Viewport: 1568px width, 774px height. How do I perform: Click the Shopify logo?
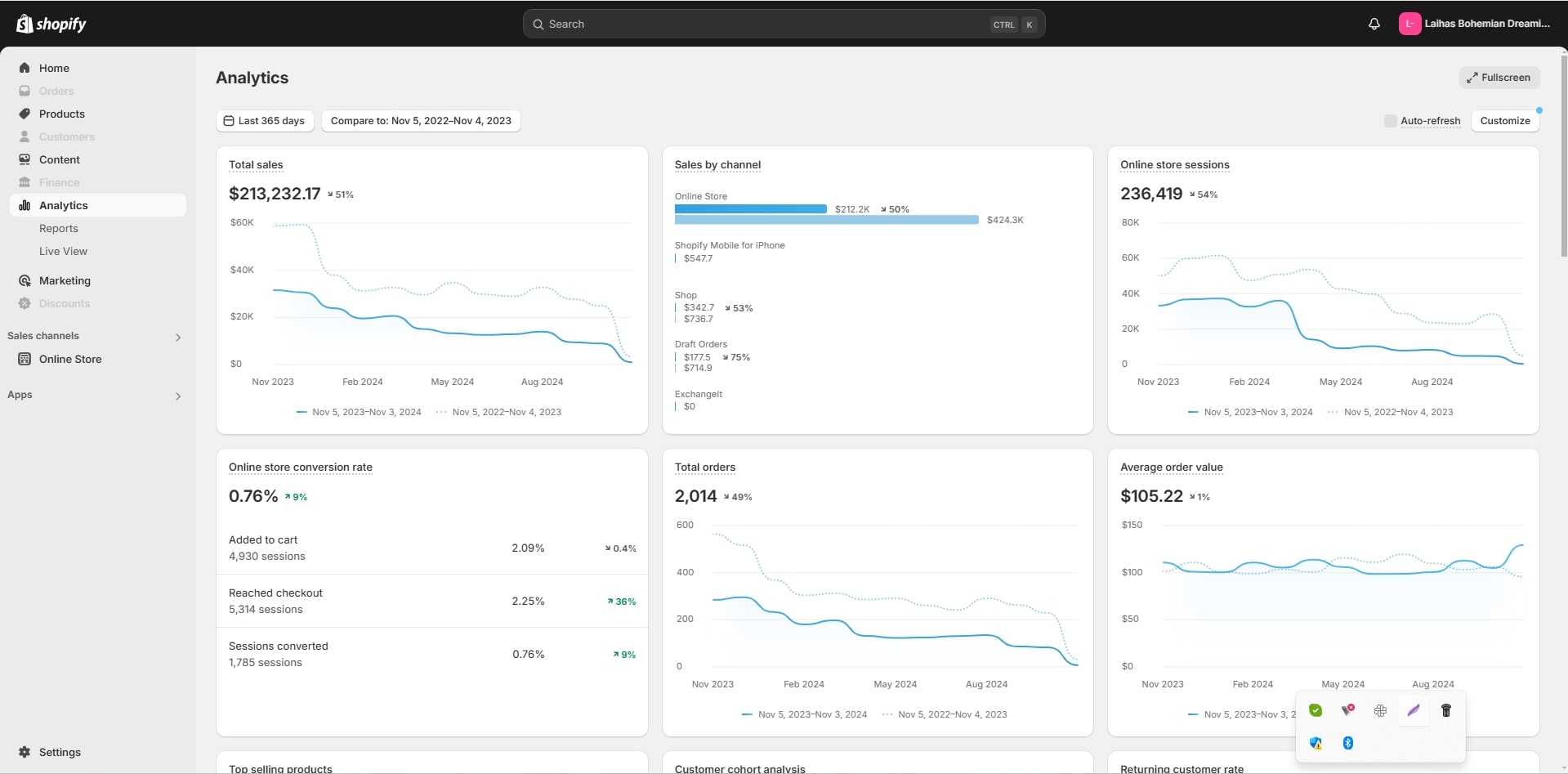click(51, 24)
